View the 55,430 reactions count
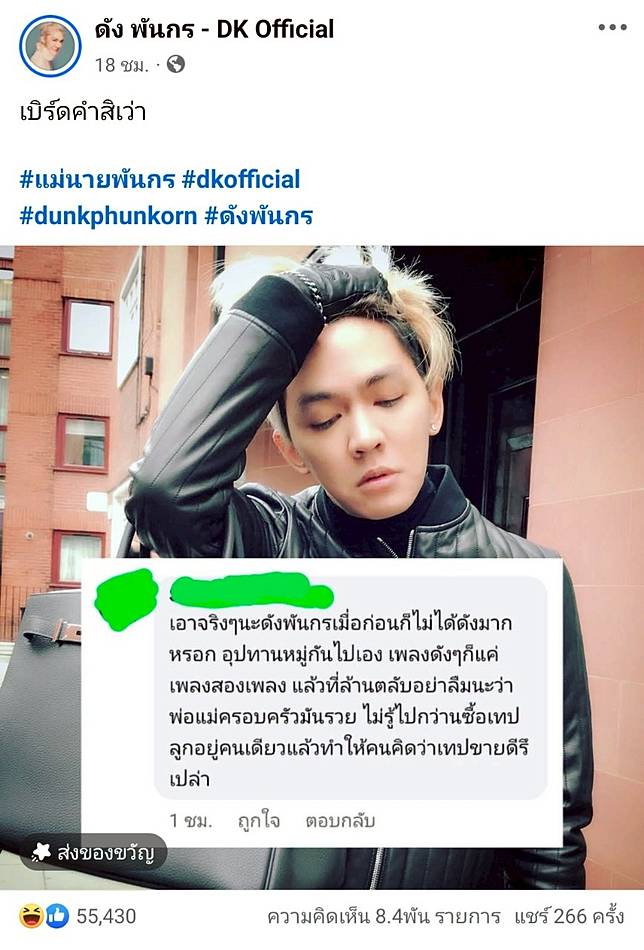This screenshot has width=644, height=950. (106, 916)
